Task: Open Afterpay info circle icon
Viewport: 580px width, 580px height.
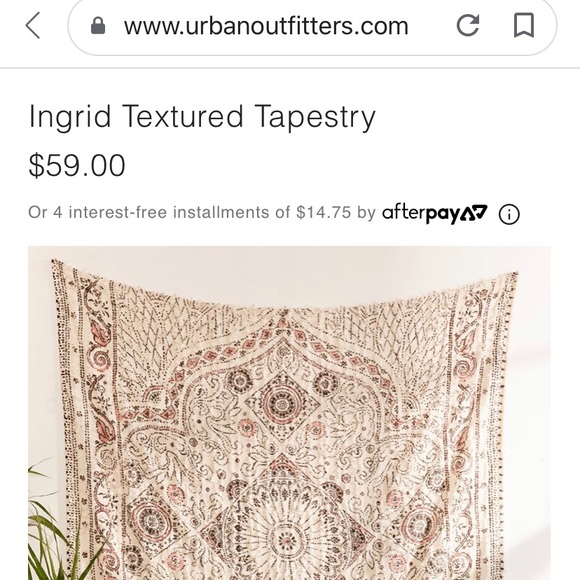Action: tap(509, 214)
